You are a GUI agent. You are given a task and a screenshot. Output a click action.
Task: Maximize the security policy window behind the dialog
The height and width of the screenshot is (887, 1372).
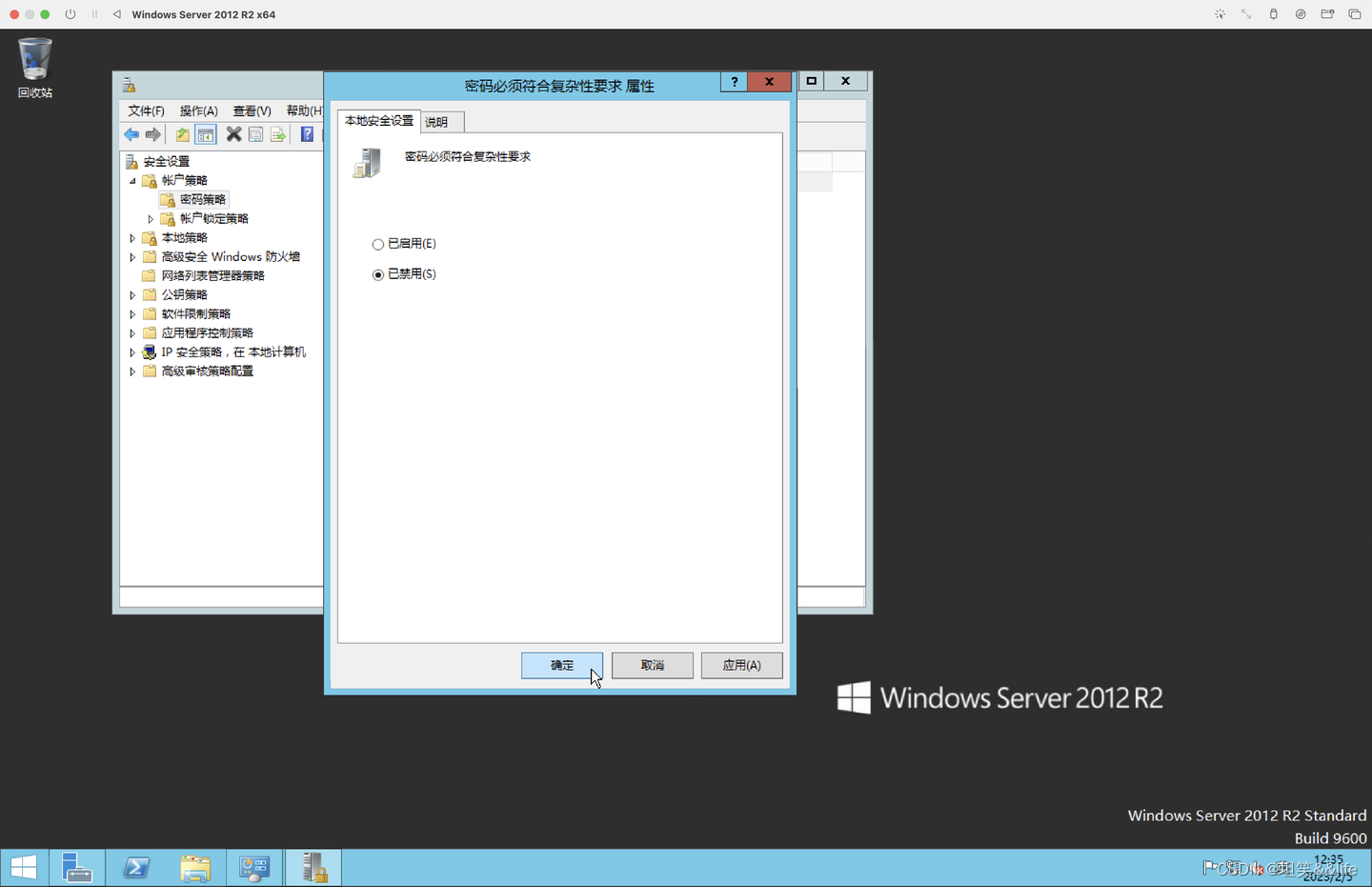pos(811,82)
